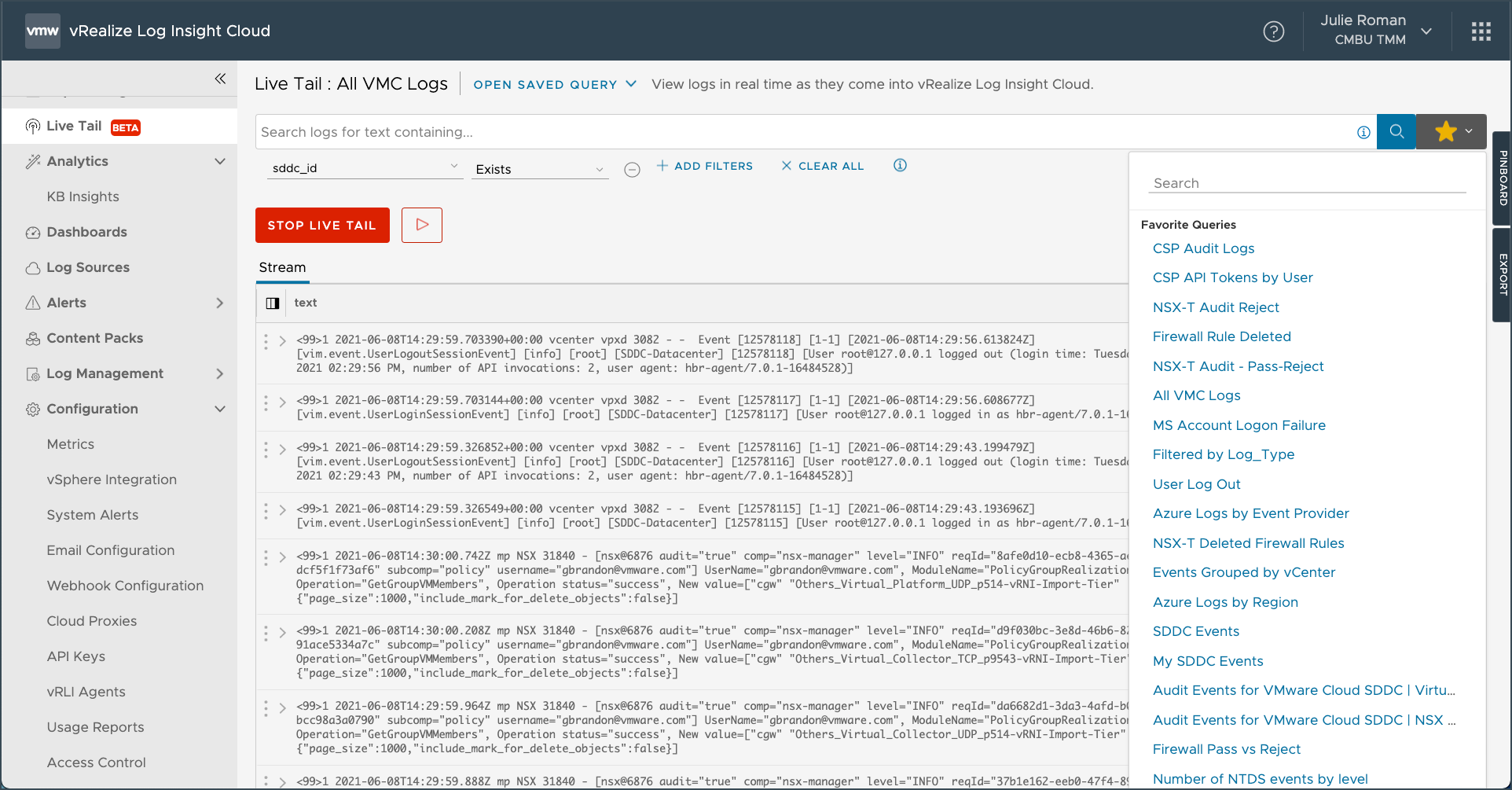
Task: Open Azure Logs by Region query
Action: click(1225, 602)
